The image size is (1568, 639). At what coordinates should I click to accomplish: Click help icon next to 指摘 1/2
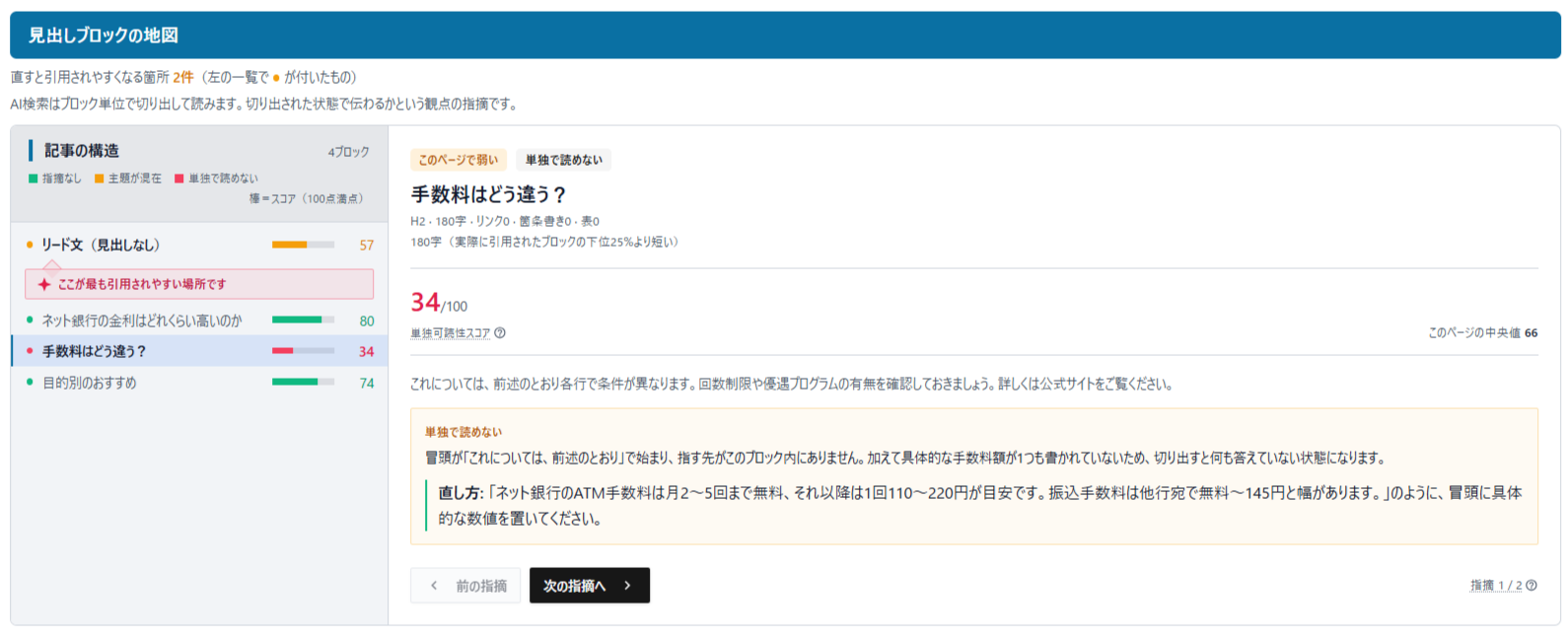(x=1532, y=586)
